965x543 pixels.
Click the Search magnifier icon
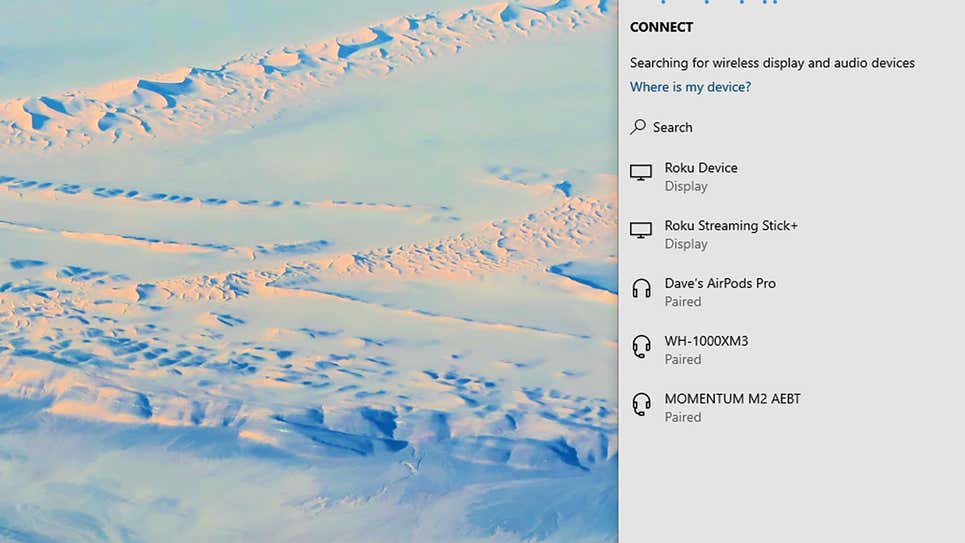pos(638,127)
